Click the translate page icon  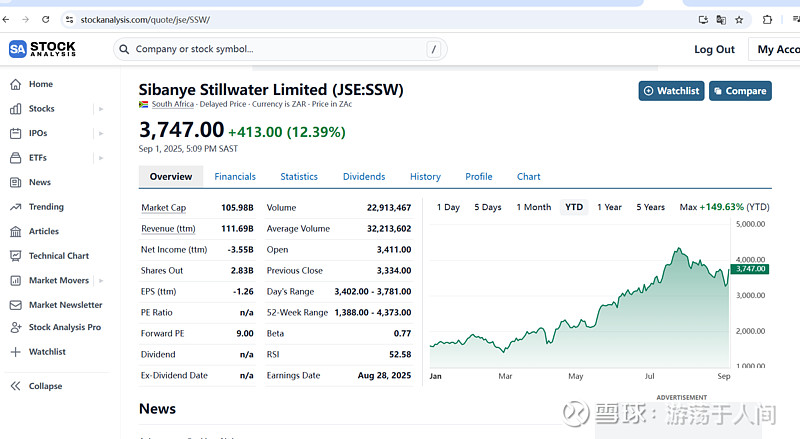coord(721,20)
